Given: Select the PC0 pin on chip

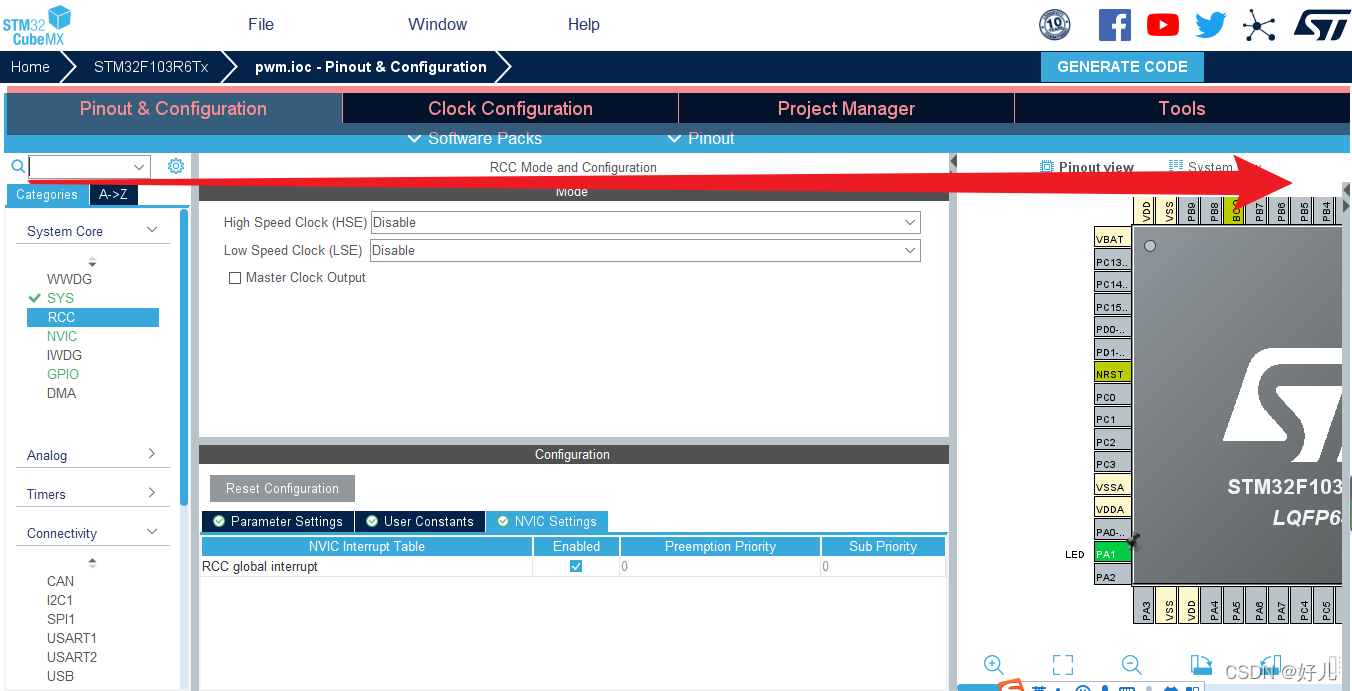Looking at the screenshot, I should (x=1113, y=397).
